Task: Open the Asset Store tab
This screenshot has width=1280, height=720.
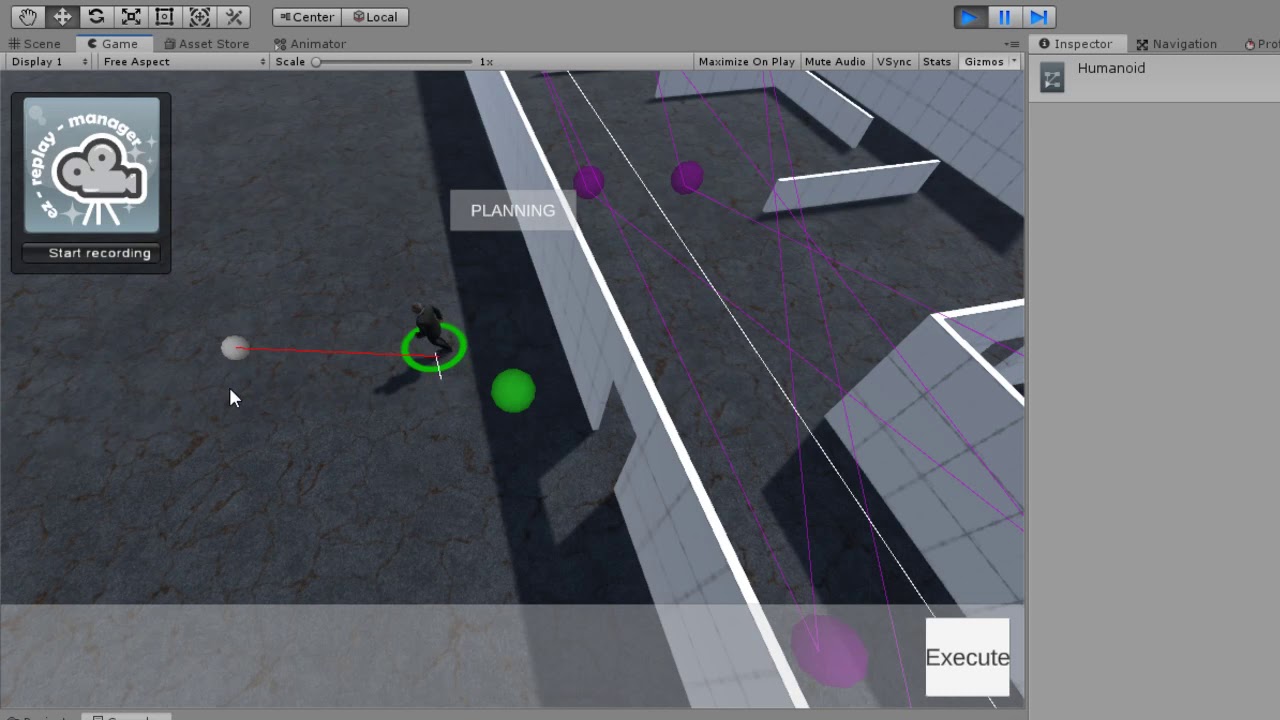Action: tap(207, 44)
